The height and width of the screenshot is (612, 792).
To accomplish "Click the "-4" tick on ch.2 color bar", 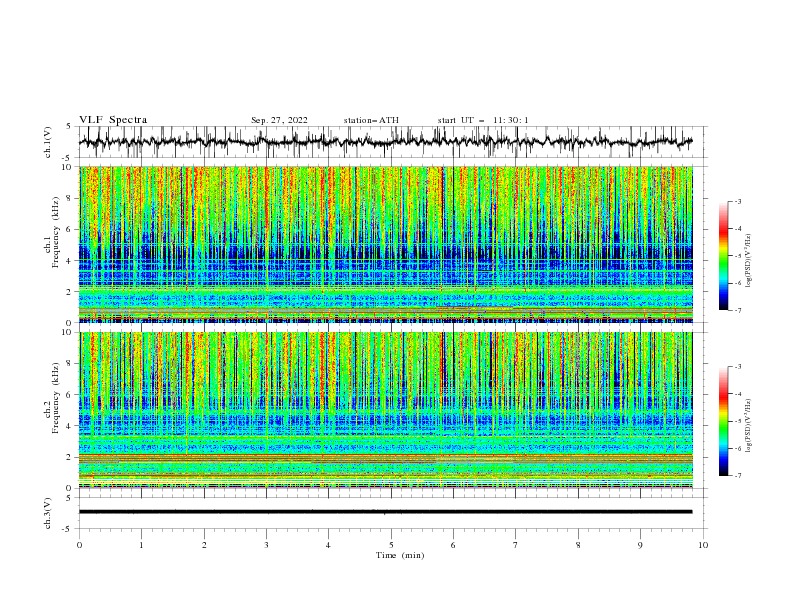I will tap(738, 394).
